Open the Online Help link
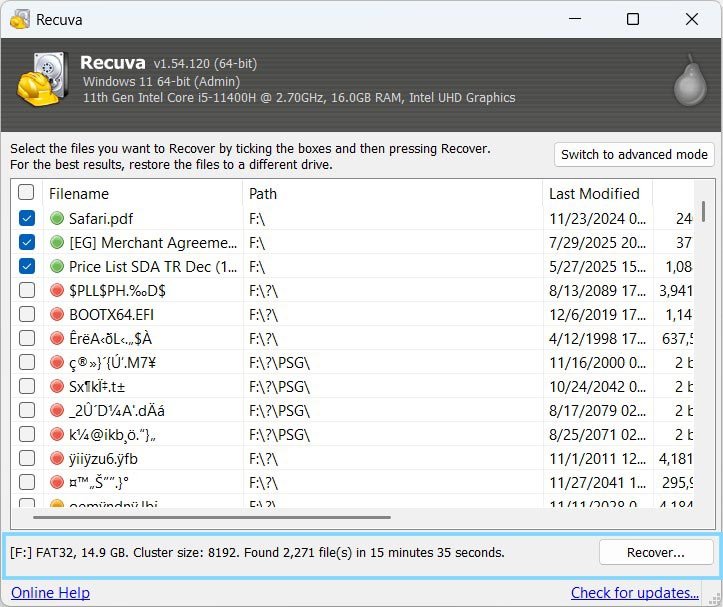 click(50, 593)
